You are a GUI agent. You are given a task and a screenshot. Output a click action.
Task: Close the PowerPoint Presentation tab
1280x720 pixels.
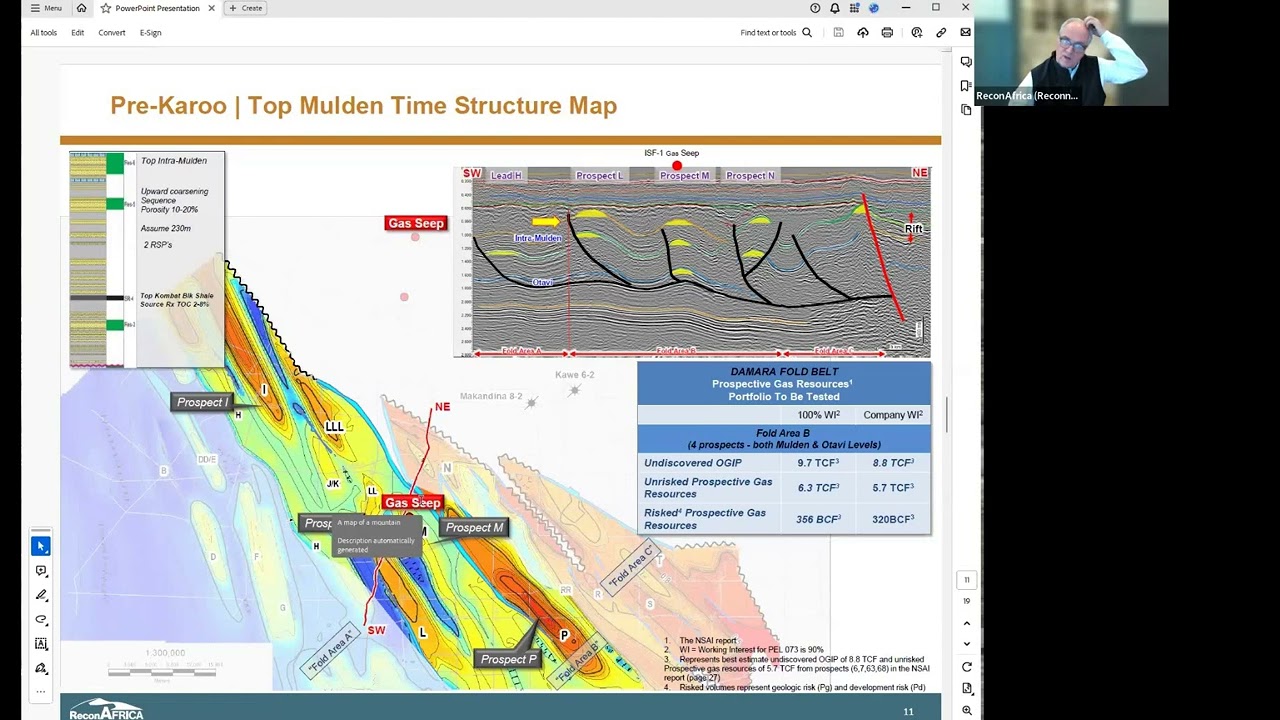coord(211,8)
